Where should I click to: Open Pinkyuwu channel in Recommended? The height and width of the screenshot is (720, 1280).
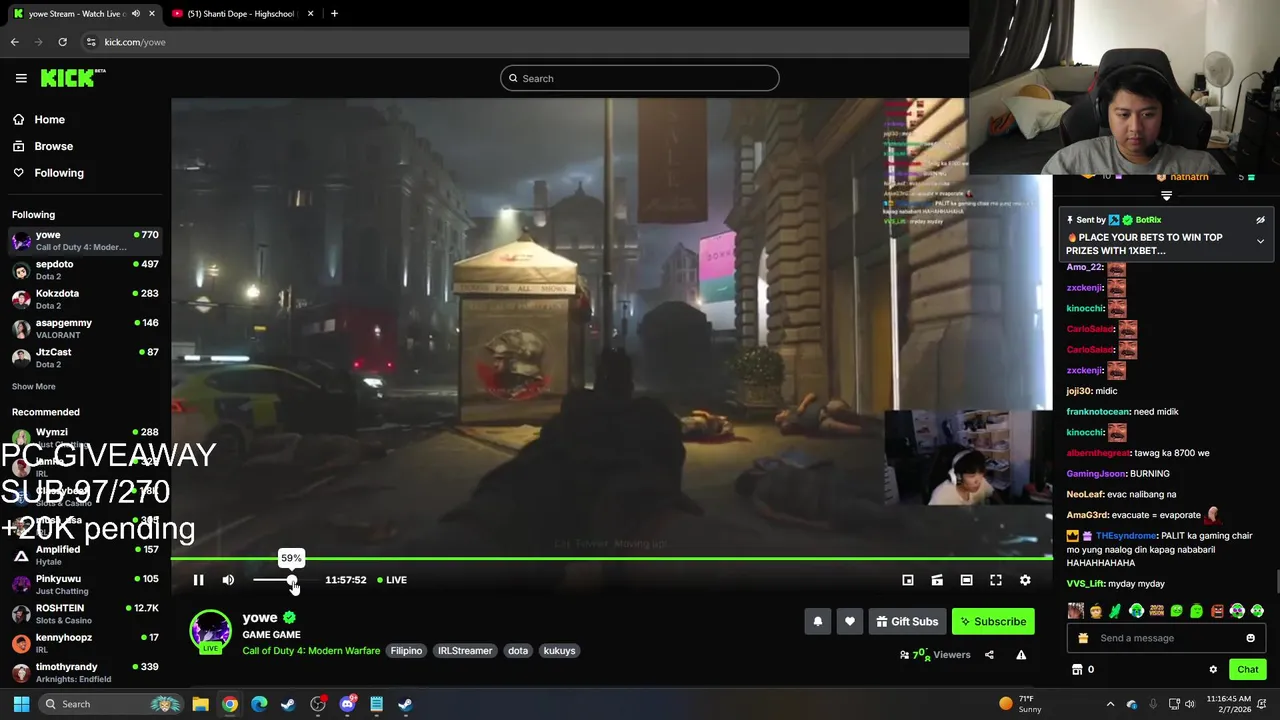85,584
